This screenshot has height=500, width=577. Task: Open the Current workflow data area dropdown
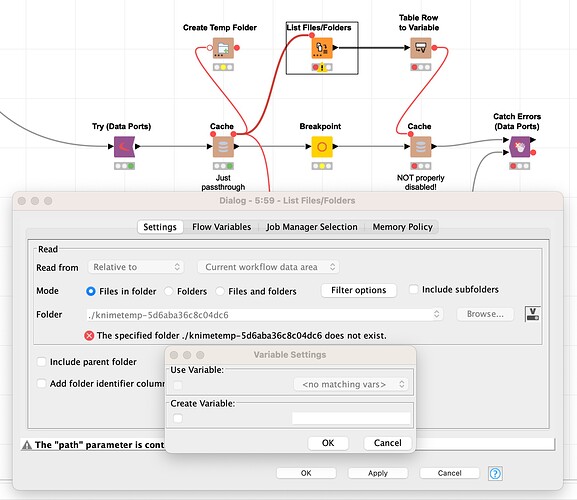(x=268, y=267)
